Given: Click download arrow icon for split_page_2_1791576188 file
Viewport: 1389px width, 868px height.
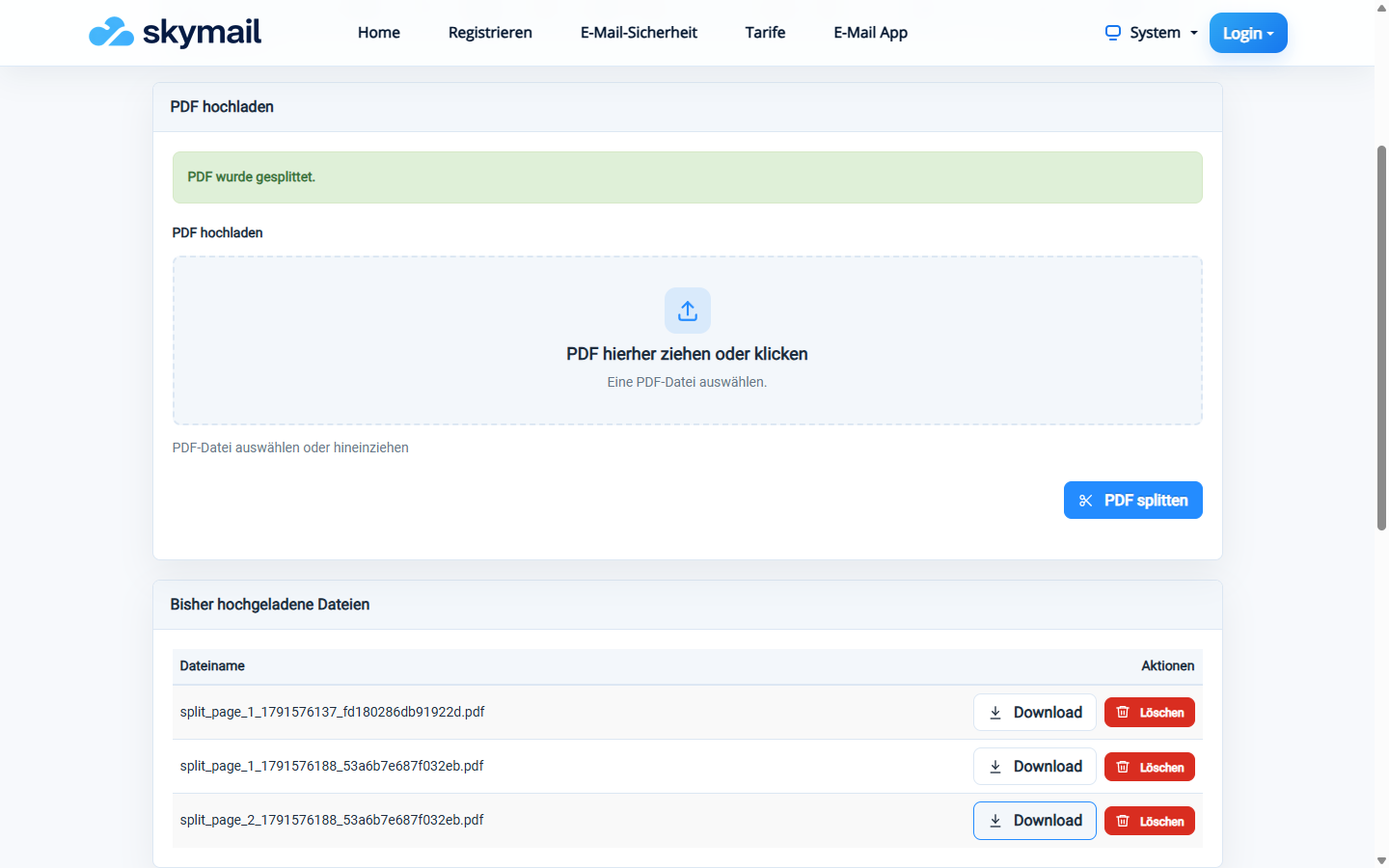Looking at the screenshot, I should [995, 821].
